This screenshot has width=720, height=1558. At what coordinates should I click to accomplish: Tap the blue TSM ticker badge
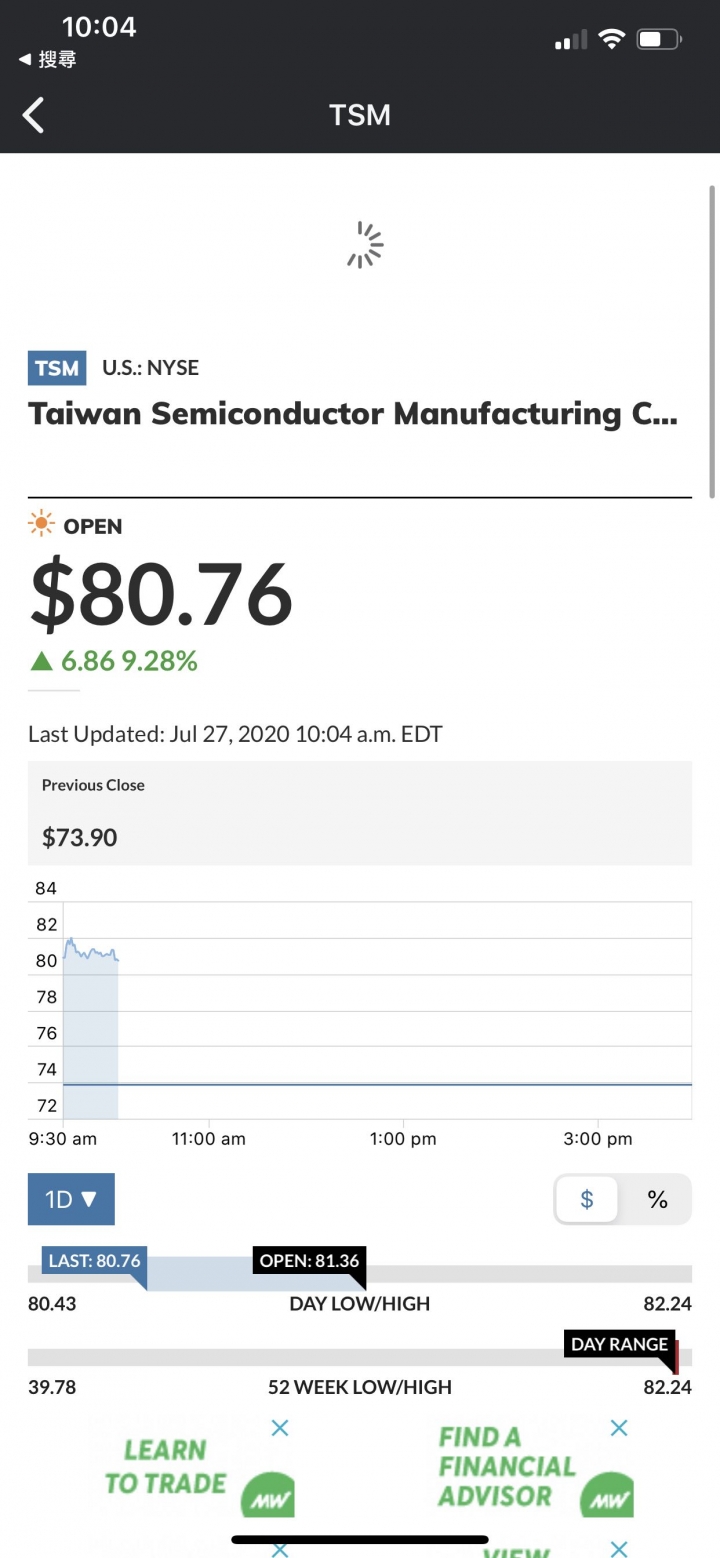[x=57, y=368]
